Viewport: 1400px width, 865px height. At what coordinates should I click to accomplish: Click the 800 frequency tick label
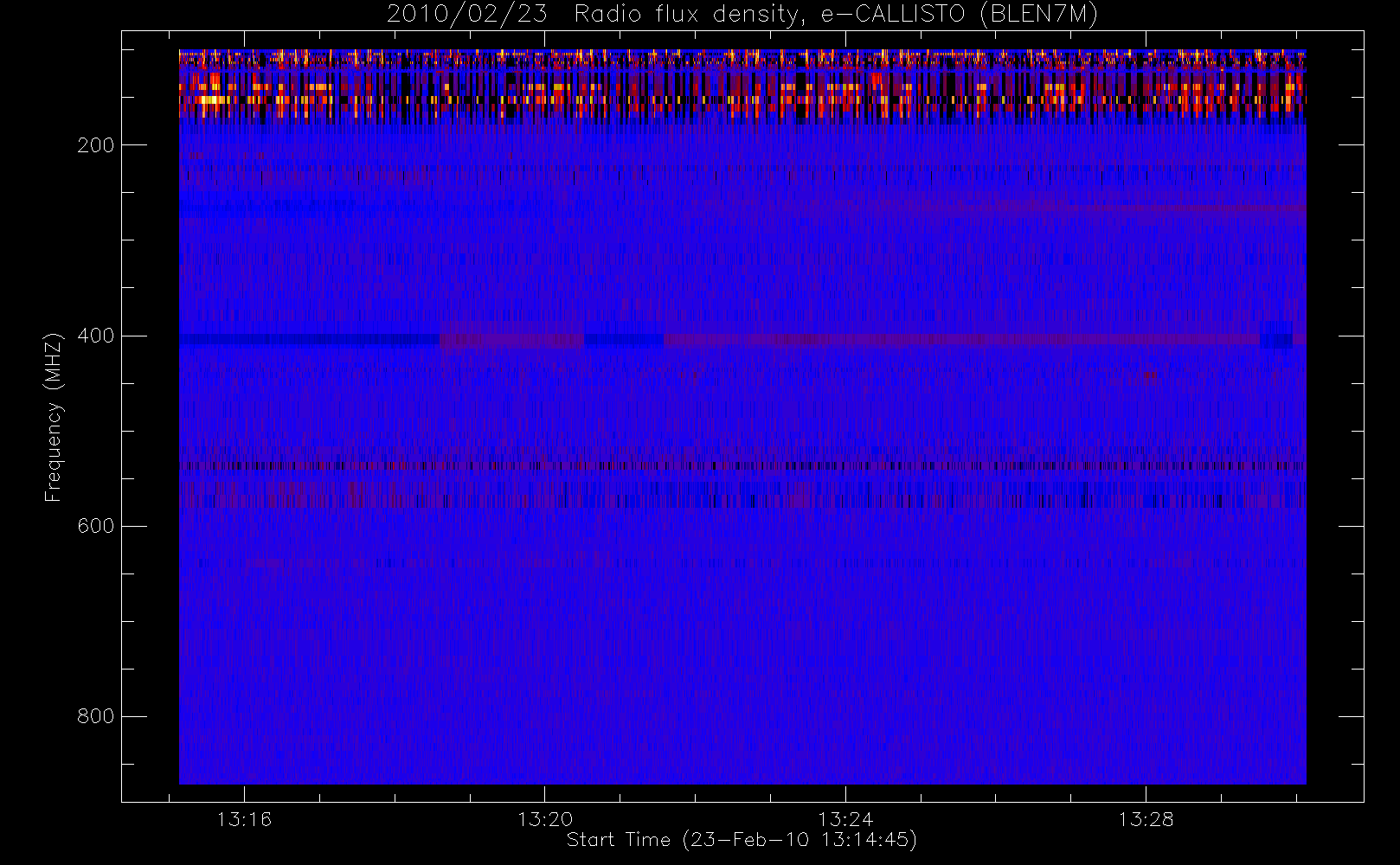pos(95,716)
